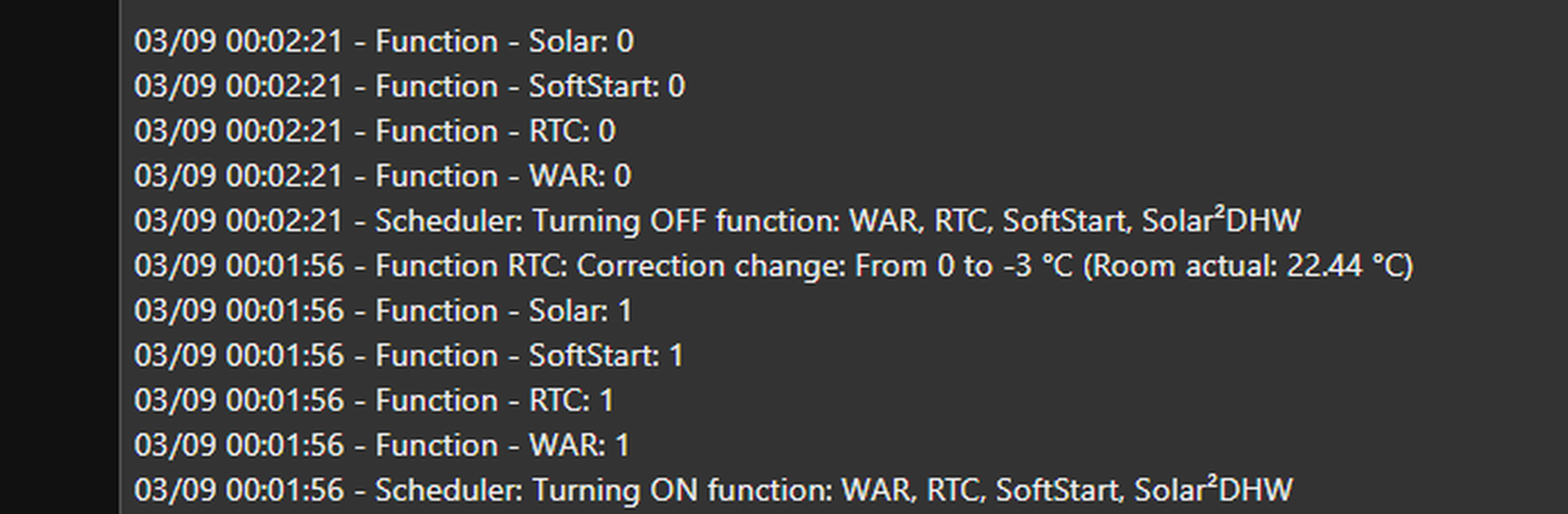Click the timestamp of the Correction change entry

pyautogui.click(x=239, y=266)
